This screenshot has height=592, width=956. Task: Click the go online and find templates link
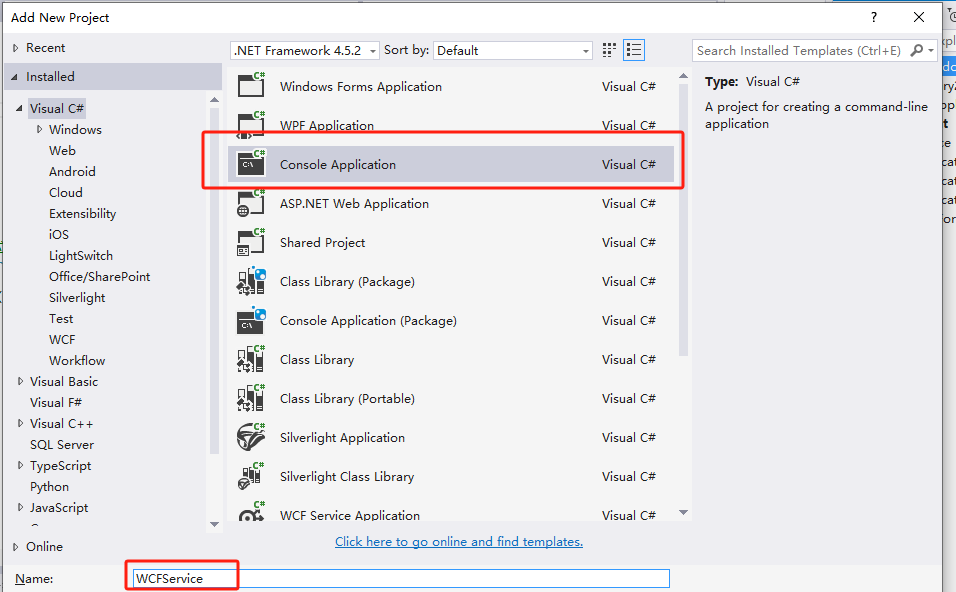pyautogui.click(x=458, y=541)
